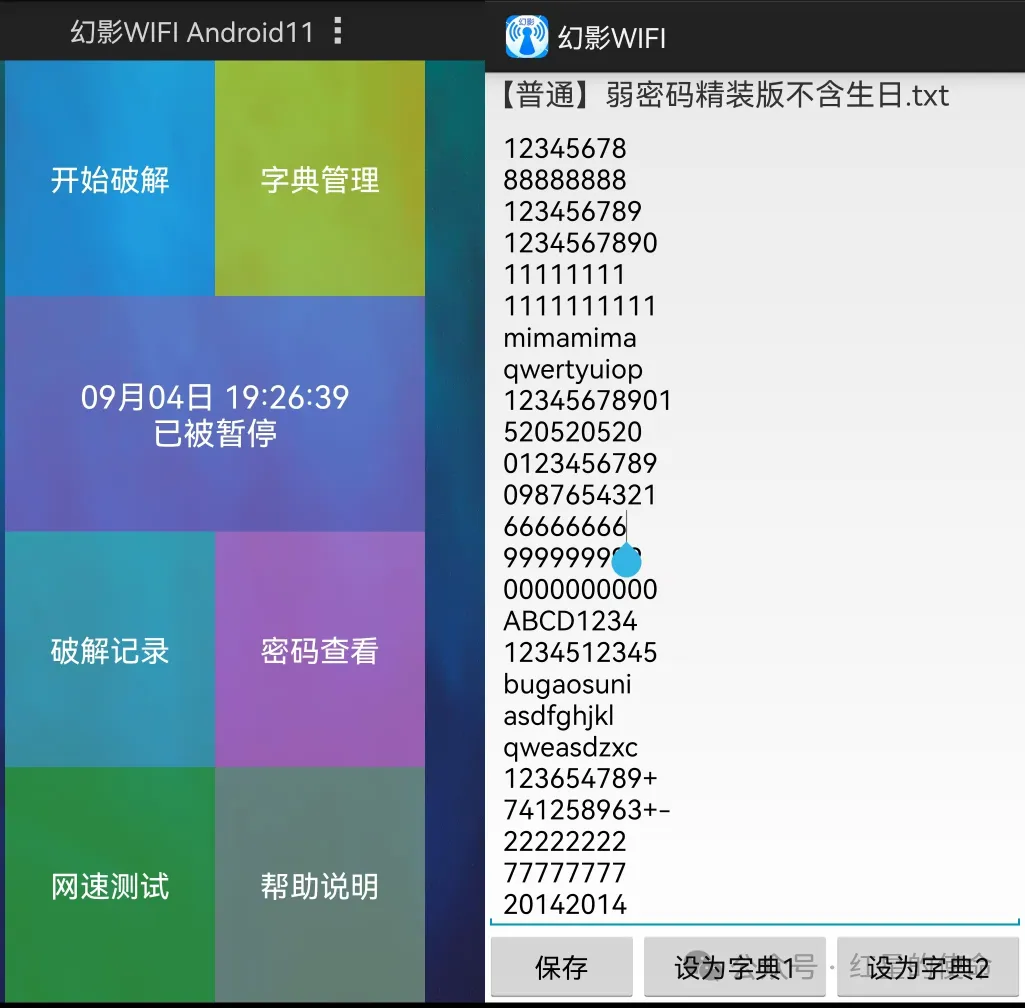Click the line 520520520
This screenshot has width=1025, height=1008.
(x=573, y=431)
